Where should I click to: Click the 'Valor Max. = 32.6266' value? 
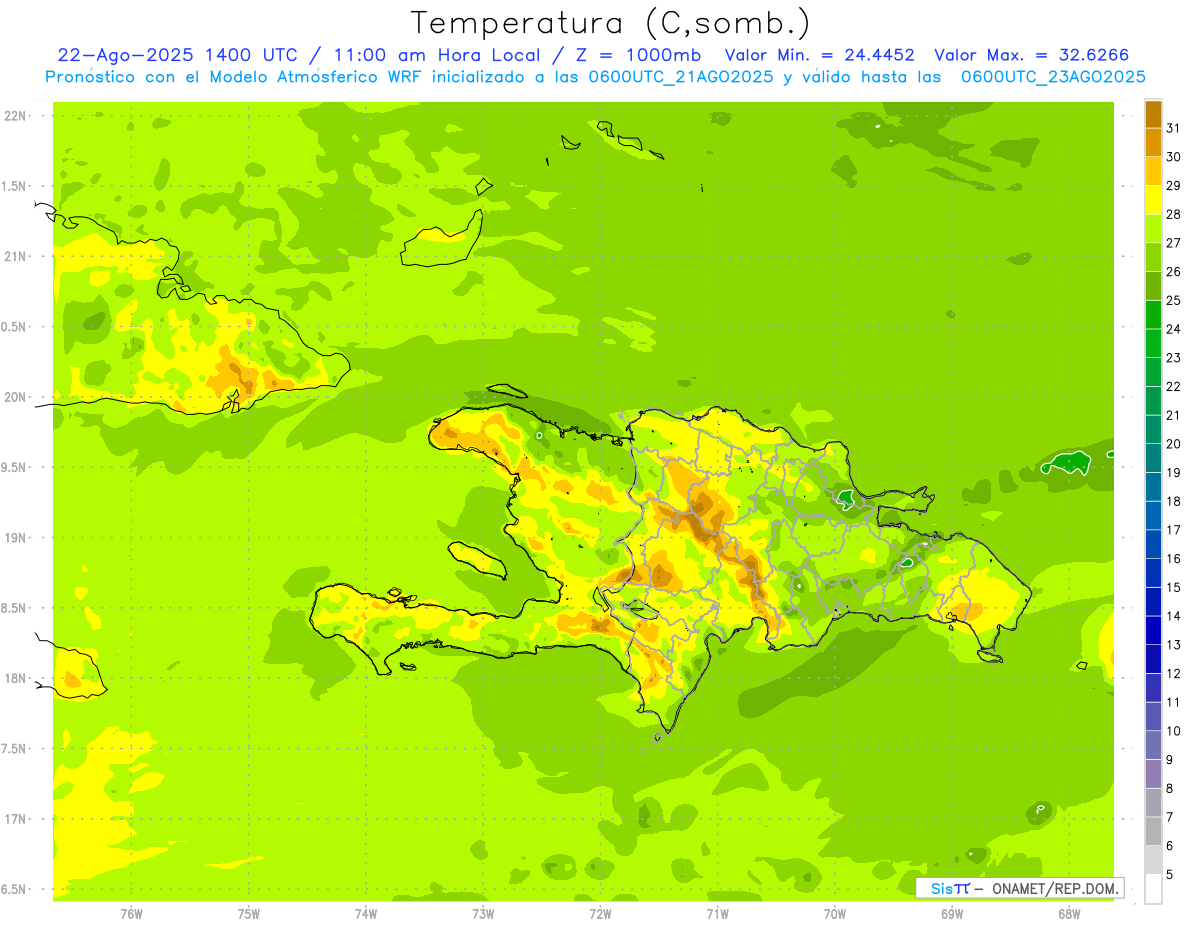(1031, 55)
